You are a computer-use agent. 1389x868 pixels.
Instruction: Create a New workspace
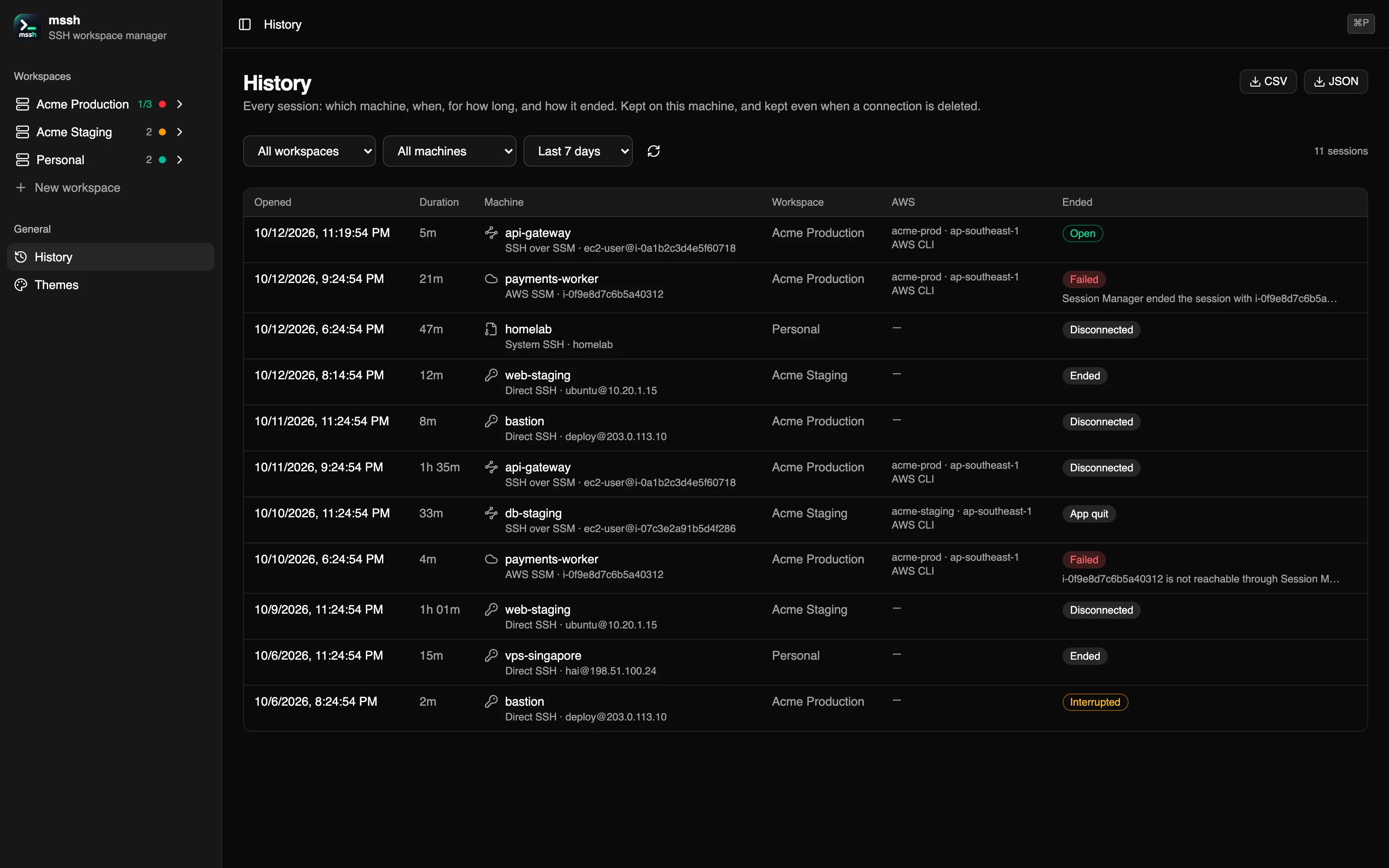[x=78, y=188]
